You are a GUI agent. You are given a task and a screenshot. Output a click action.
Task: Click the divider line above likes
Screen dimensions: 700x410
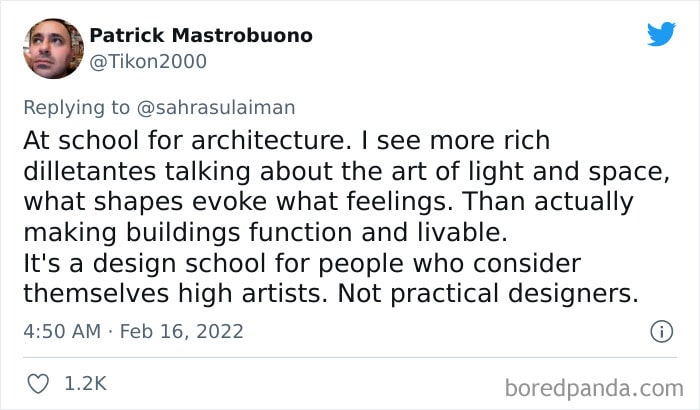pos(350,357)
